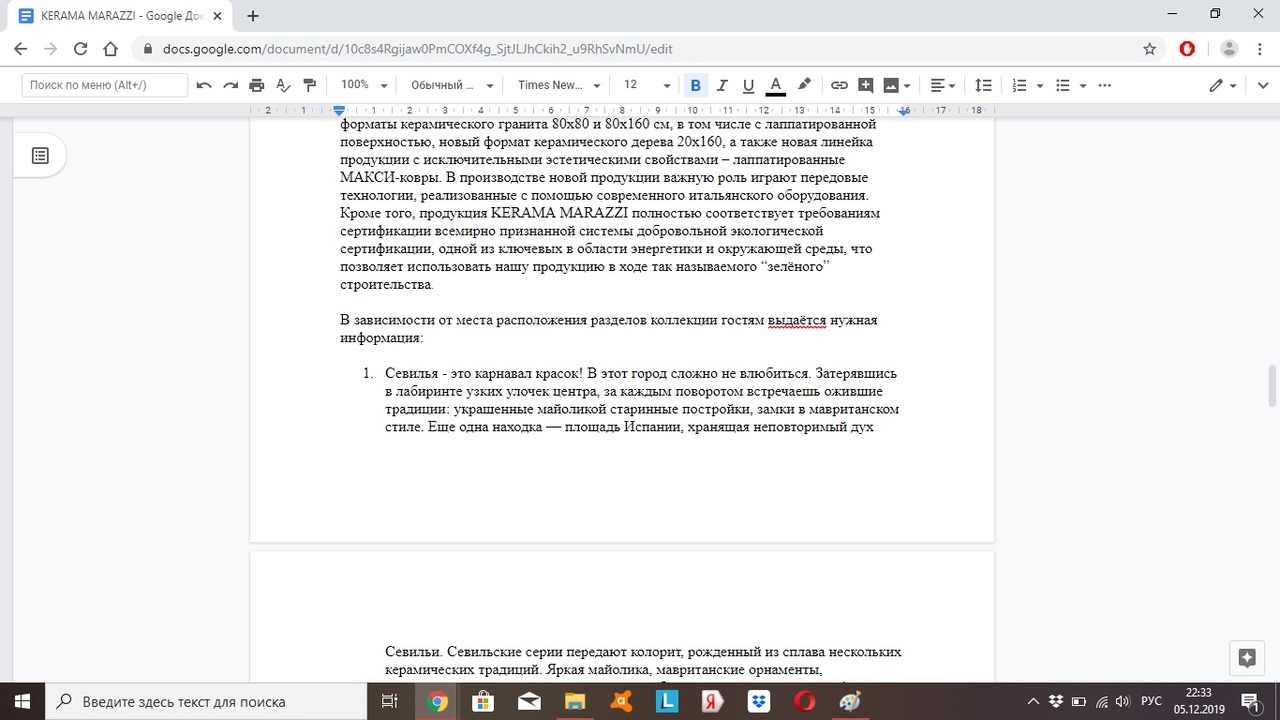Toggle italic formatting
This screenshot has height=720, width=1280.
[721, 86]
